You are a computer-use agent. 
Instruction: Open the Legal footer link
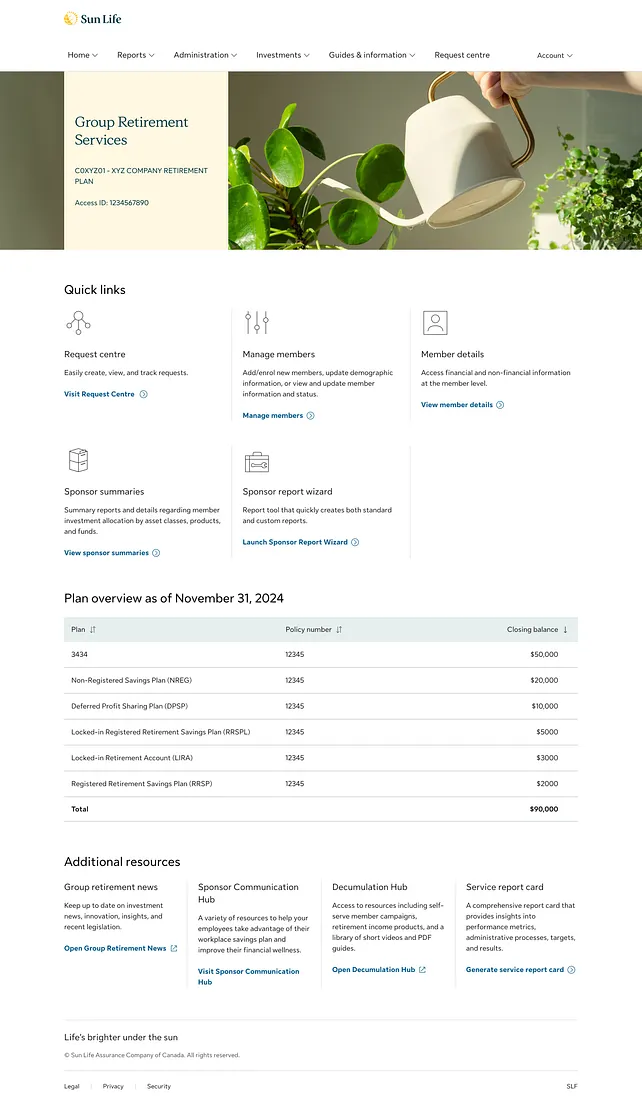click(x=72, y=1086)
